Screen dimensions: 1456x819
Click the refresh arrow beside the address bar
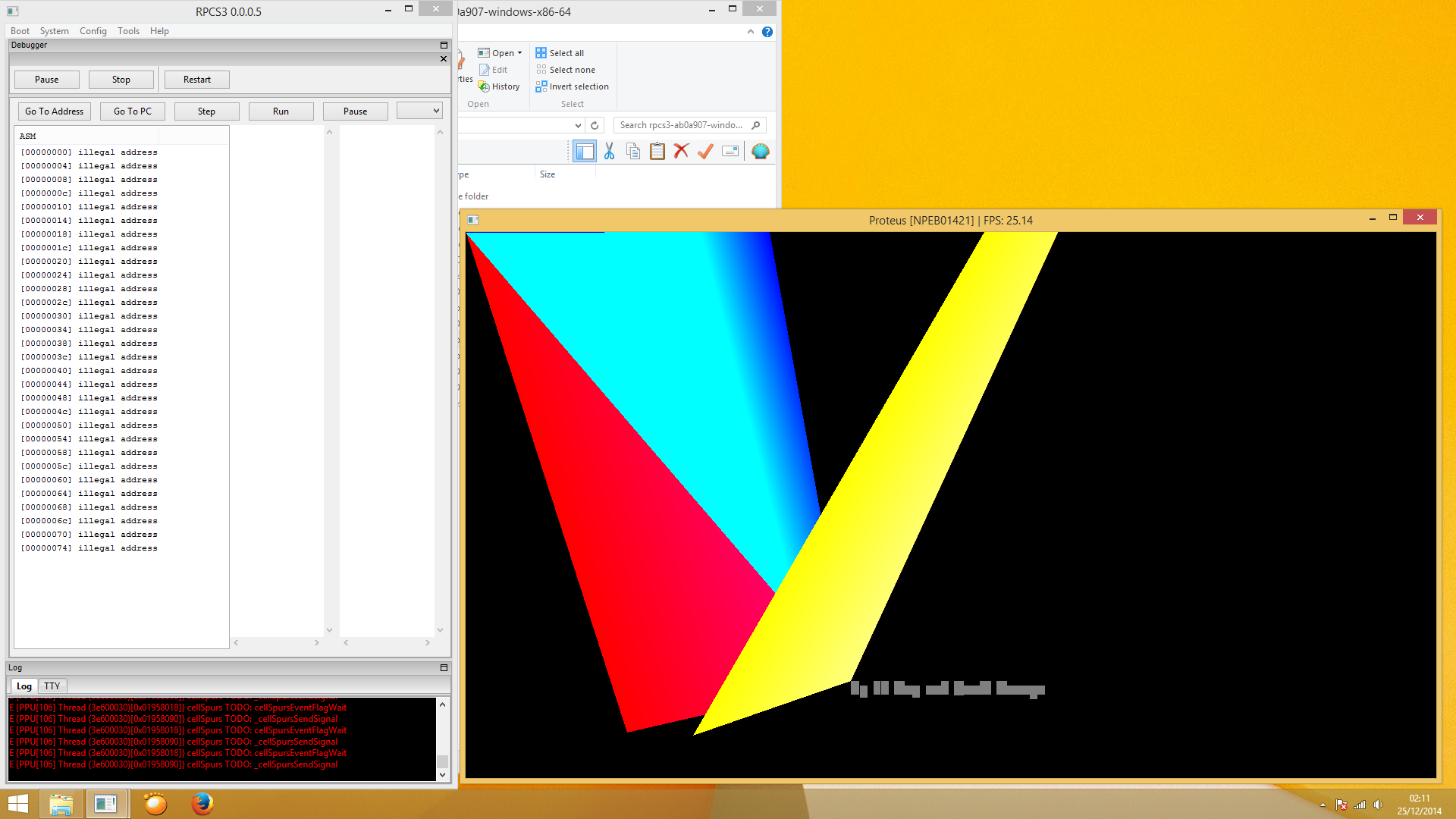point(595,125)
